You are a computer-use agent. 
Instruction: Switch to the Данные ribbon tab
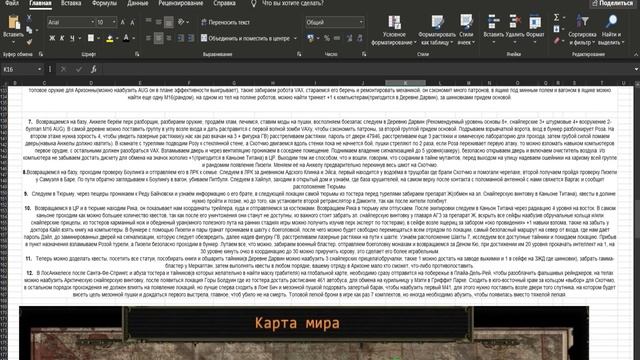coord(138,3)
